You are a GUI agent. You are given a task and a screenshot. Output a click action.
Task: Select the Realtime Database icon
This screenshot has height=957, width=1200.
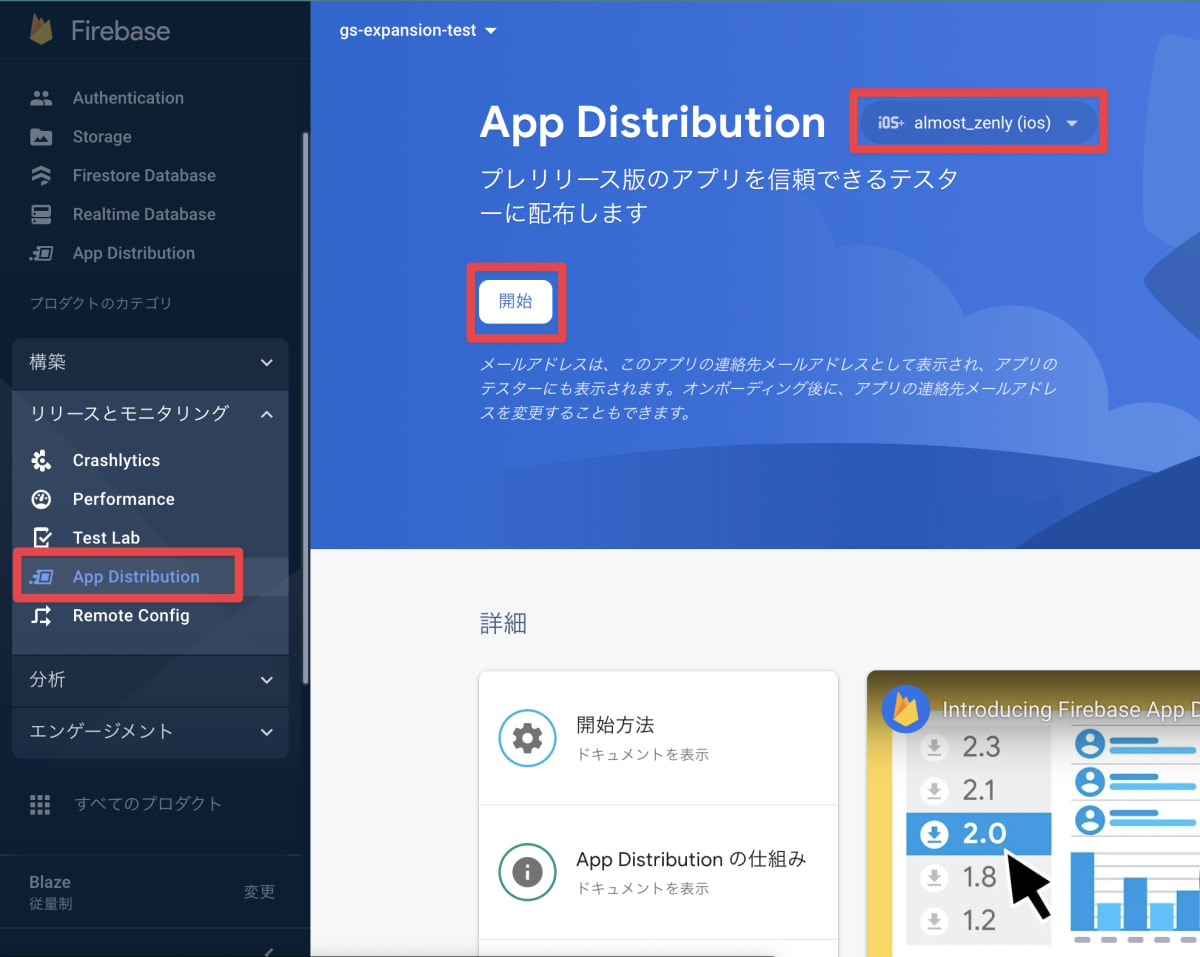coord(40,214)
